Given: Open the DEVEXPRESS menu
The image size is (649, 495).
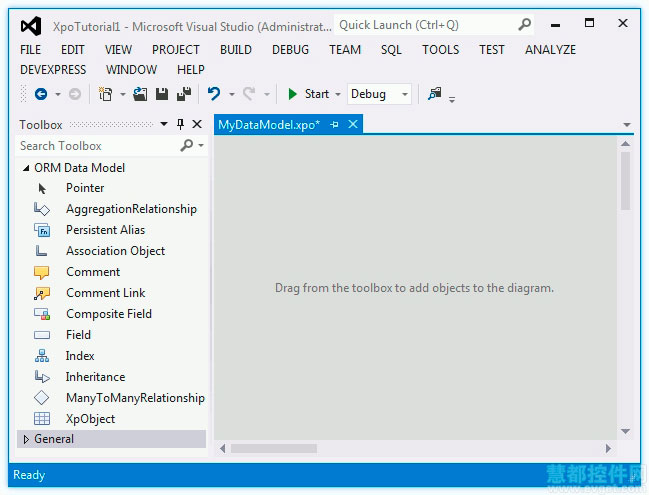Looking at the screenshot, I should (53, 70).
